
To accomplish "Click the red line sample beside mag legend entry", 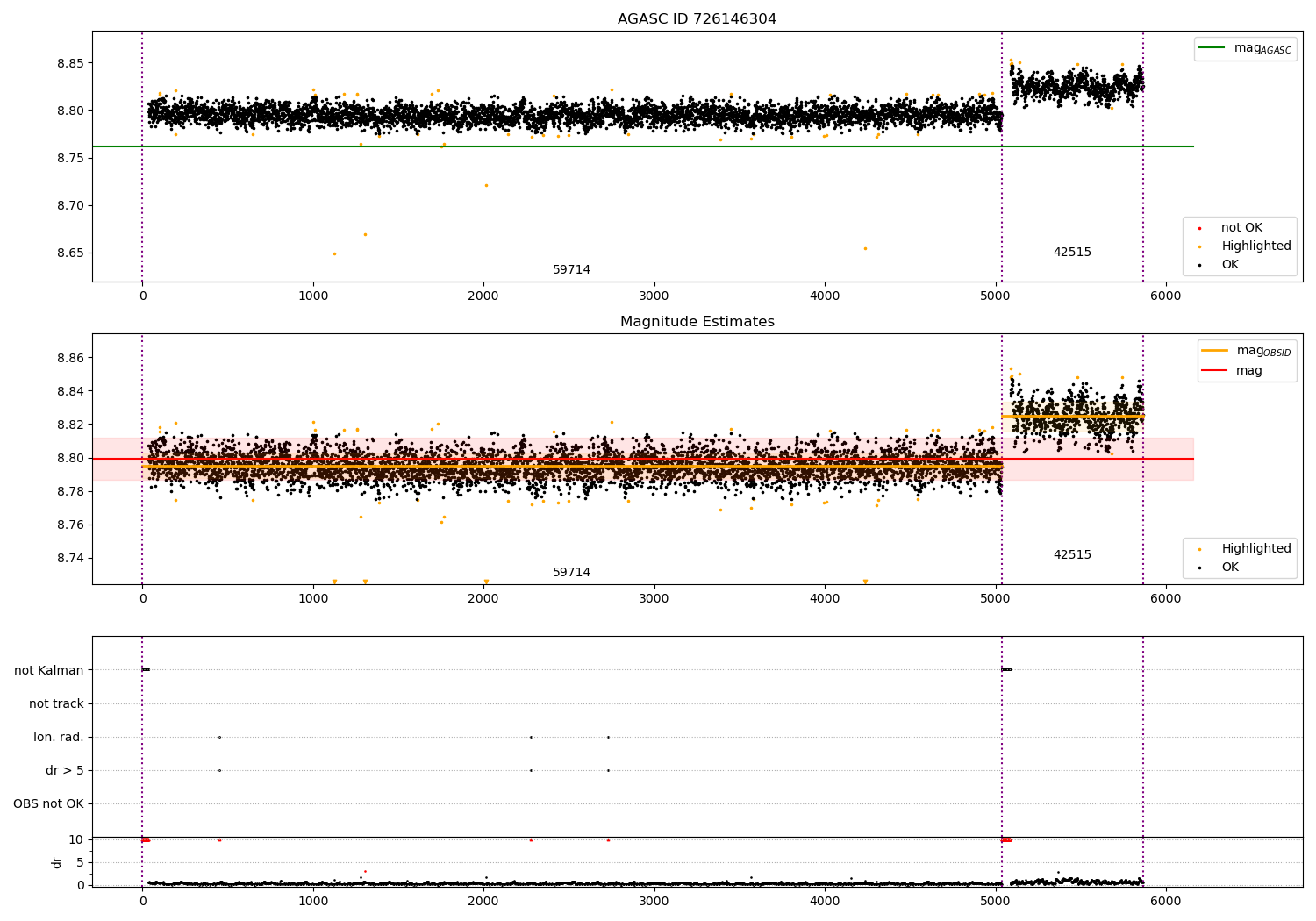I will [x=1214, y=371].
